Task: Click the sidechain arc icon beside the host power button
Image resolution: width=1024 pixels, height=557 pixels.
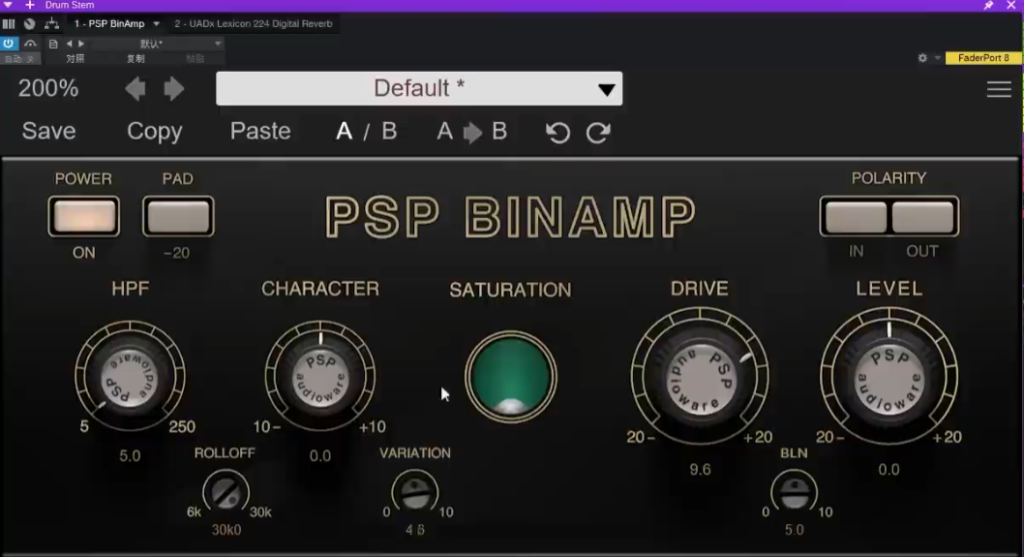Action: point(30,44)
